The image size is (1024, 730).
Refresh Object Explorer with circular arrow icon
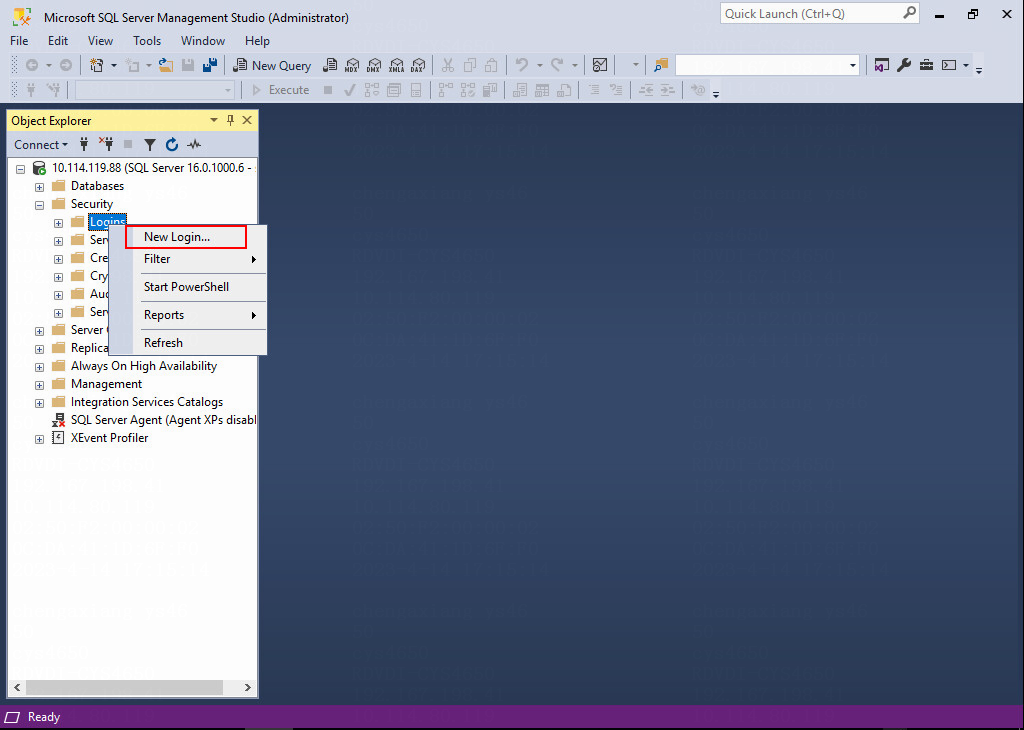(x=172, y=144)
